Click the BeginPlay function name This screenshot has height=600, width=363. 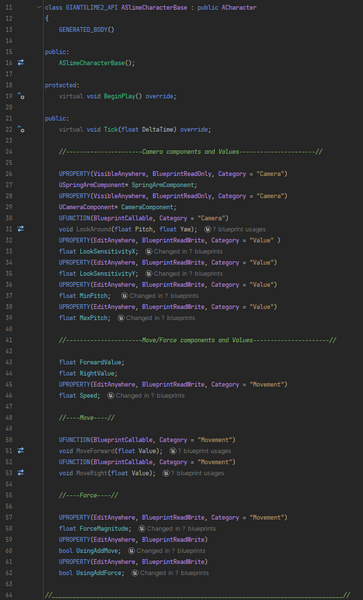click(x=119, y=96)
